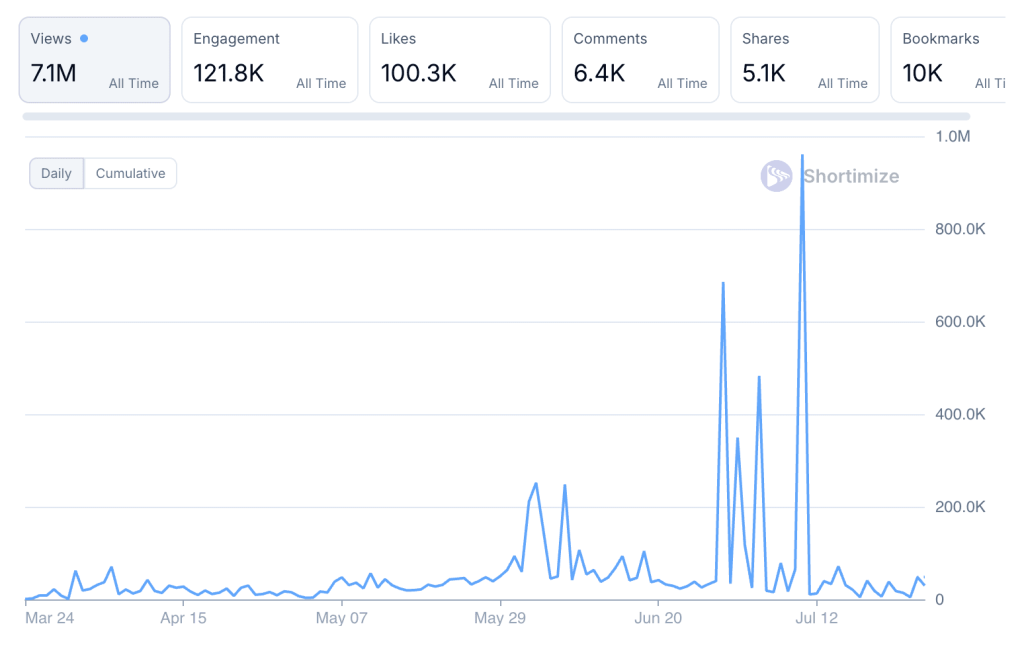This screenshot has height=655, width=1024.
Task: Click the horizontal scrollbar under metric cards
Action: 496,117
